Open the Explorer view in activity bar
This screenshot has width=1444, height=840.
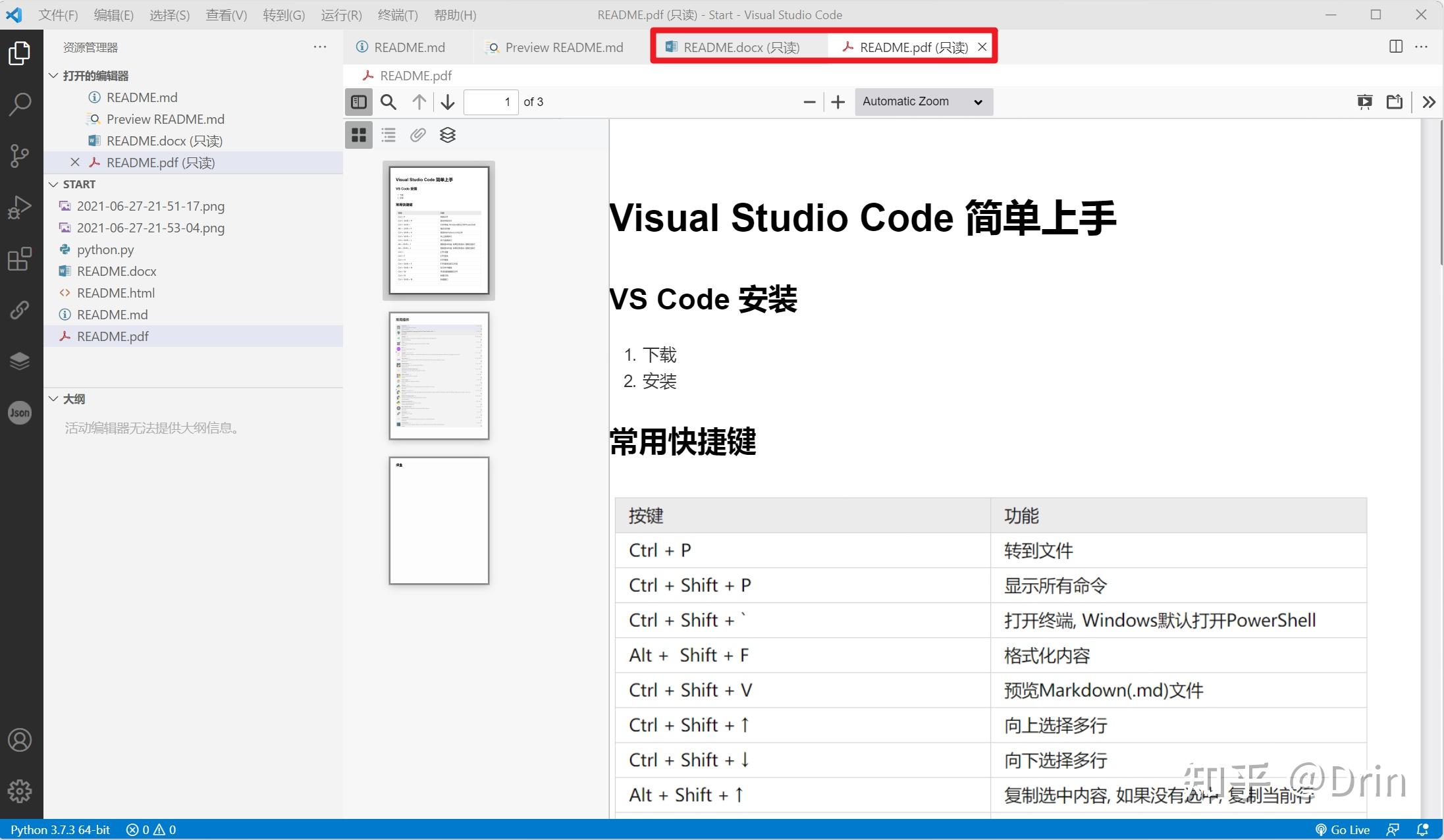20,53
